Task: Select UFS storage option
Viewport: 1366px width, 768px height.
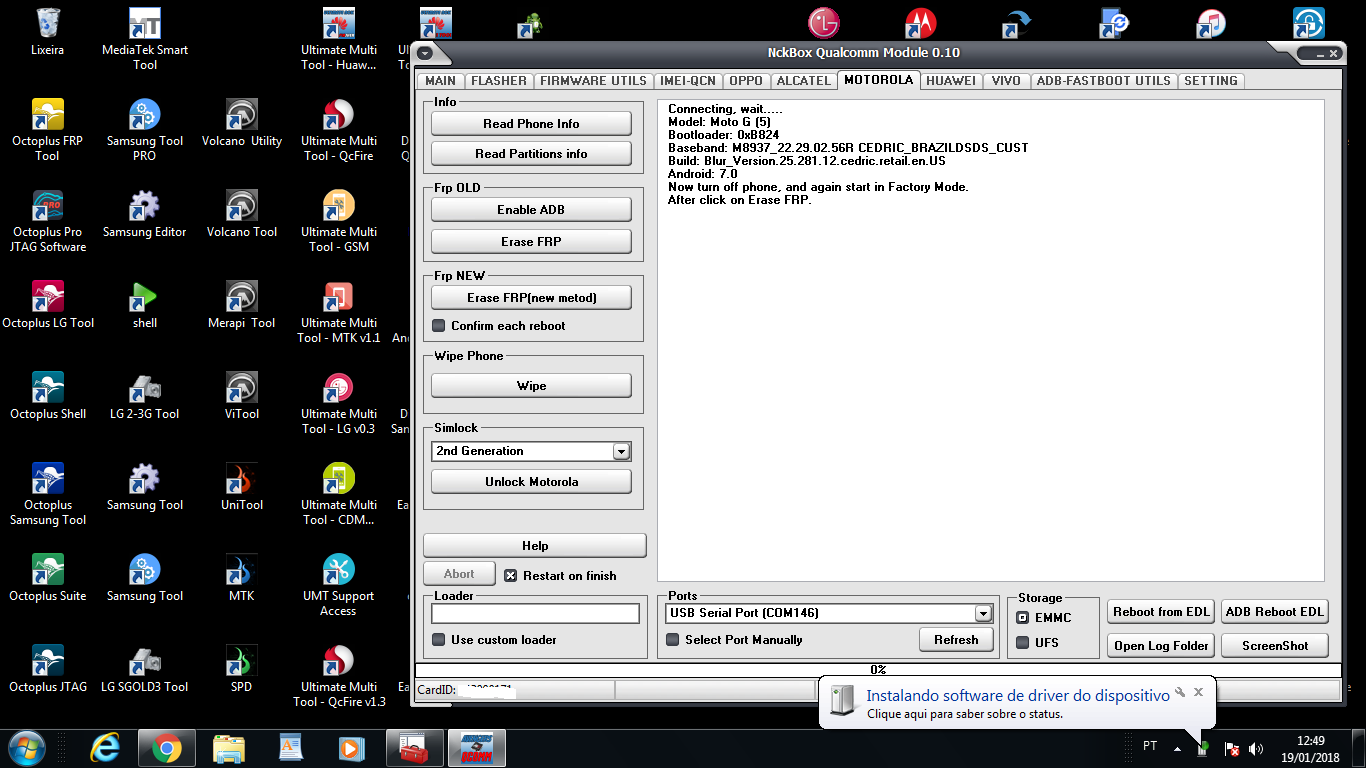Action: [x=1022, y=643]
